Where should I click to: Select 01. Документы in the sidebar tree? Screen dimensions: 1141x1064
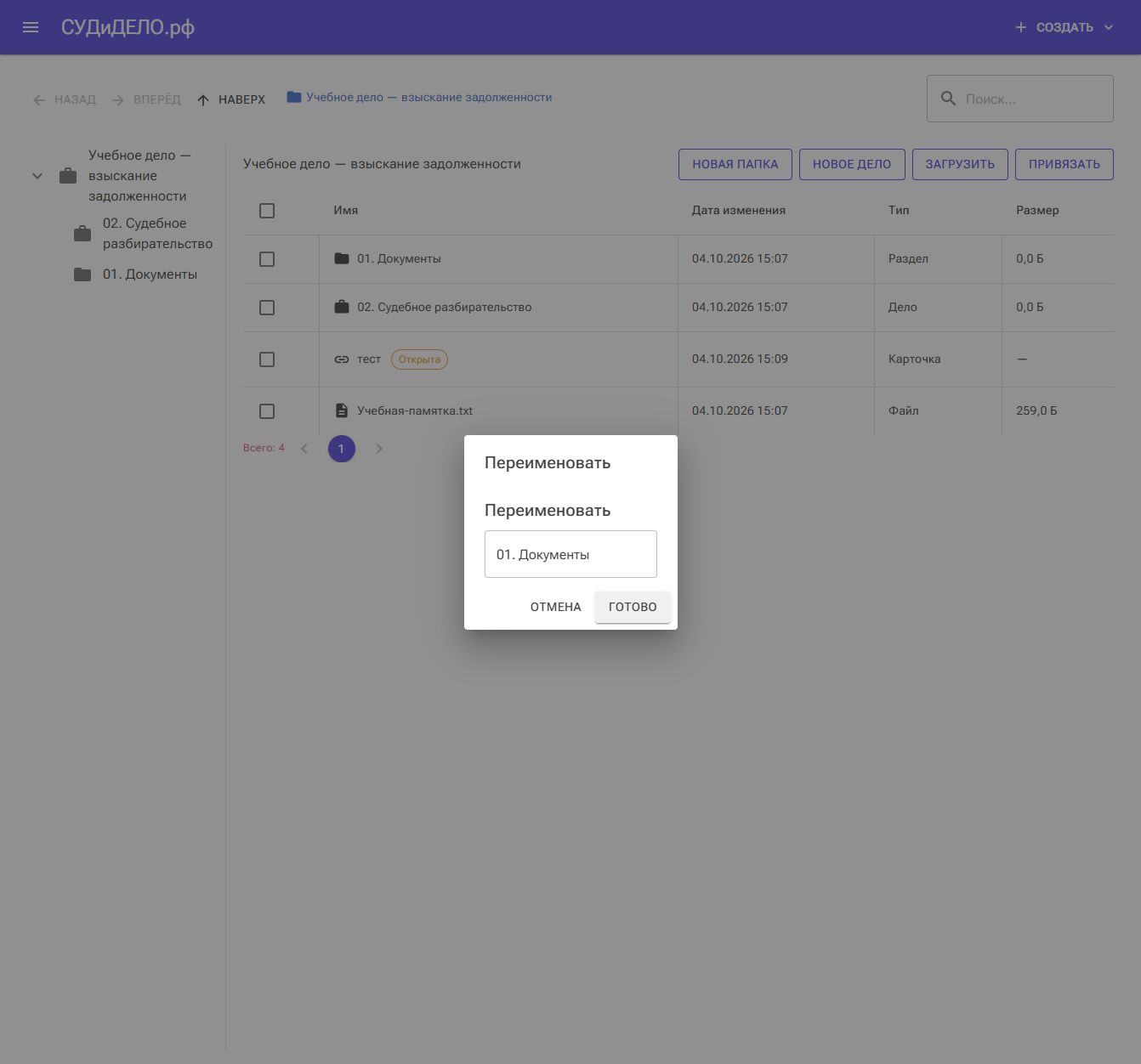click(150, 274)
